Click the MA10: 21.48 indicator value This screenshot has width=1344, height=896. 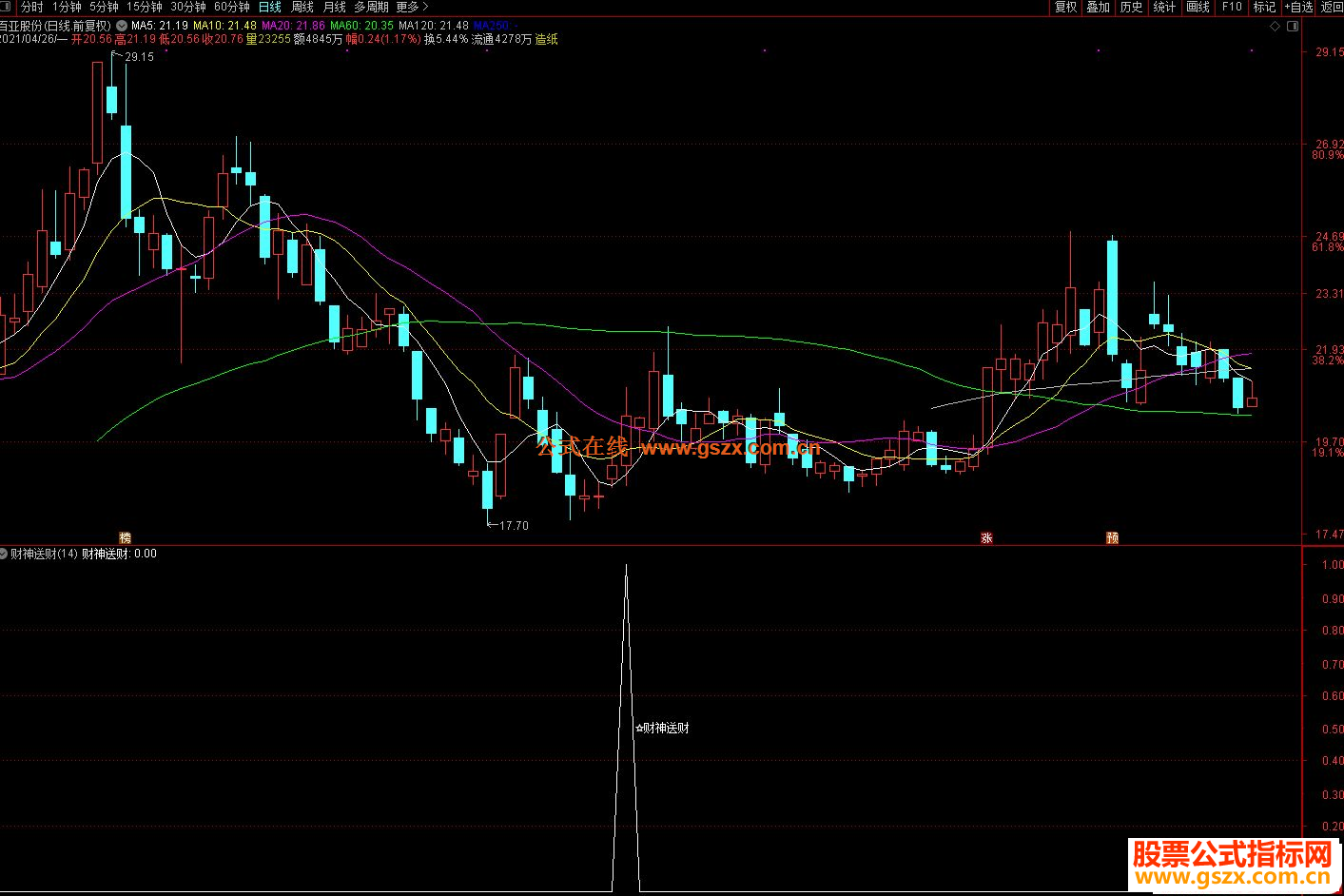point(224,26)
